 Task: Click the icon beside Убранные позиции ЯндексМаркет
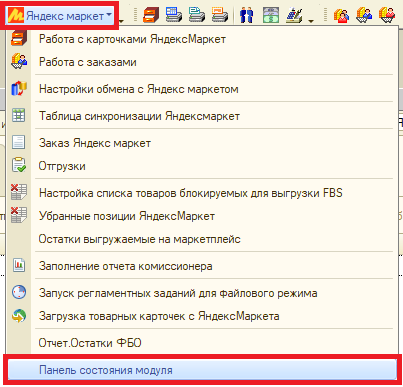[x=18, y=215]
